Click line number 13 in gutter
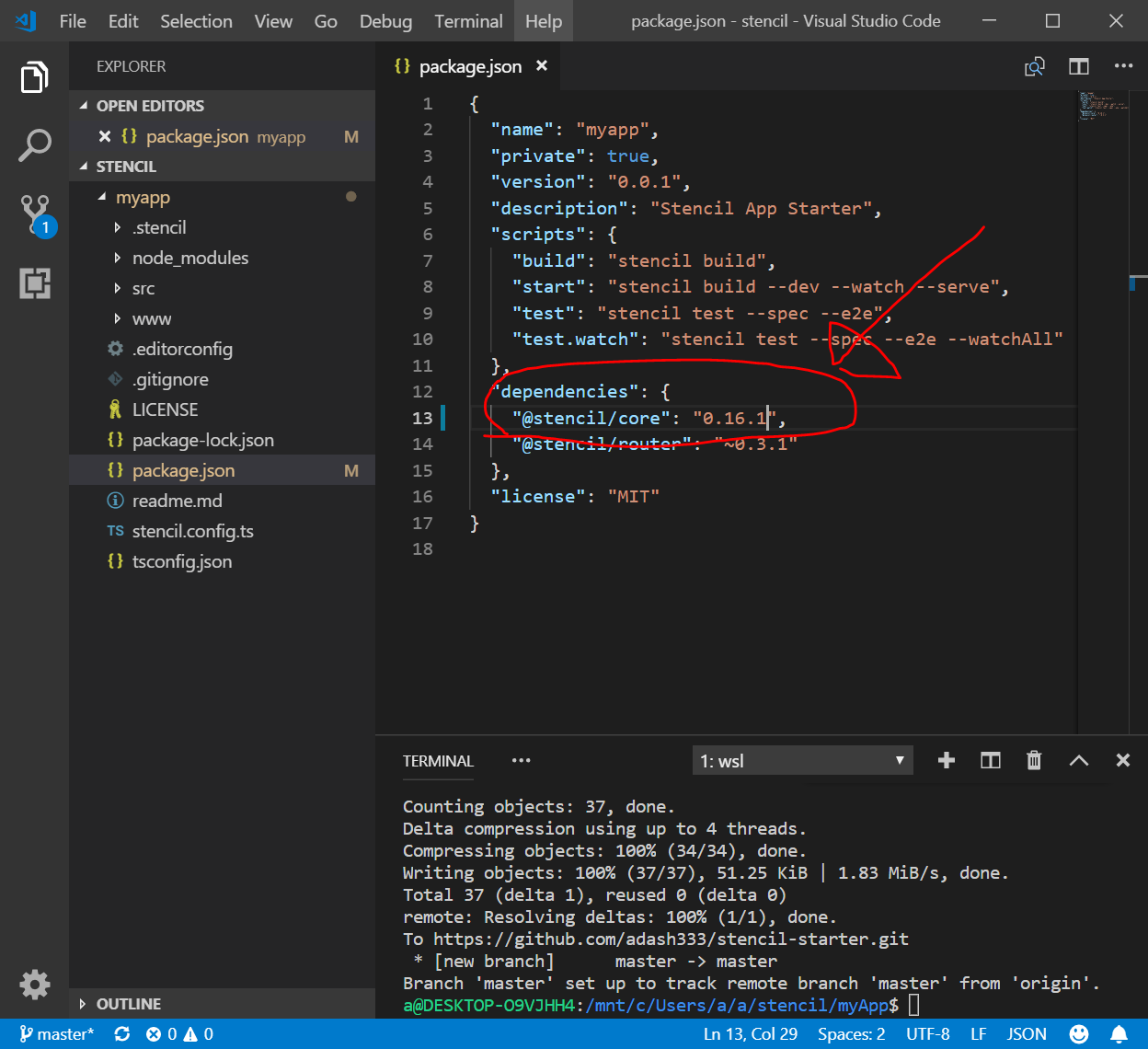Viewport: 1148px width, 1049px height. tap(422, 418)
